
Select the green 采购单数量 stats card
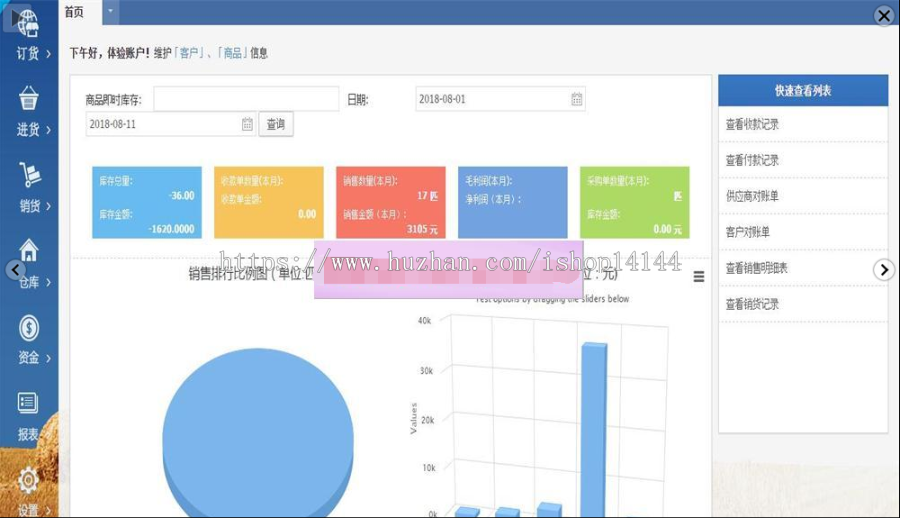point(635,202)
